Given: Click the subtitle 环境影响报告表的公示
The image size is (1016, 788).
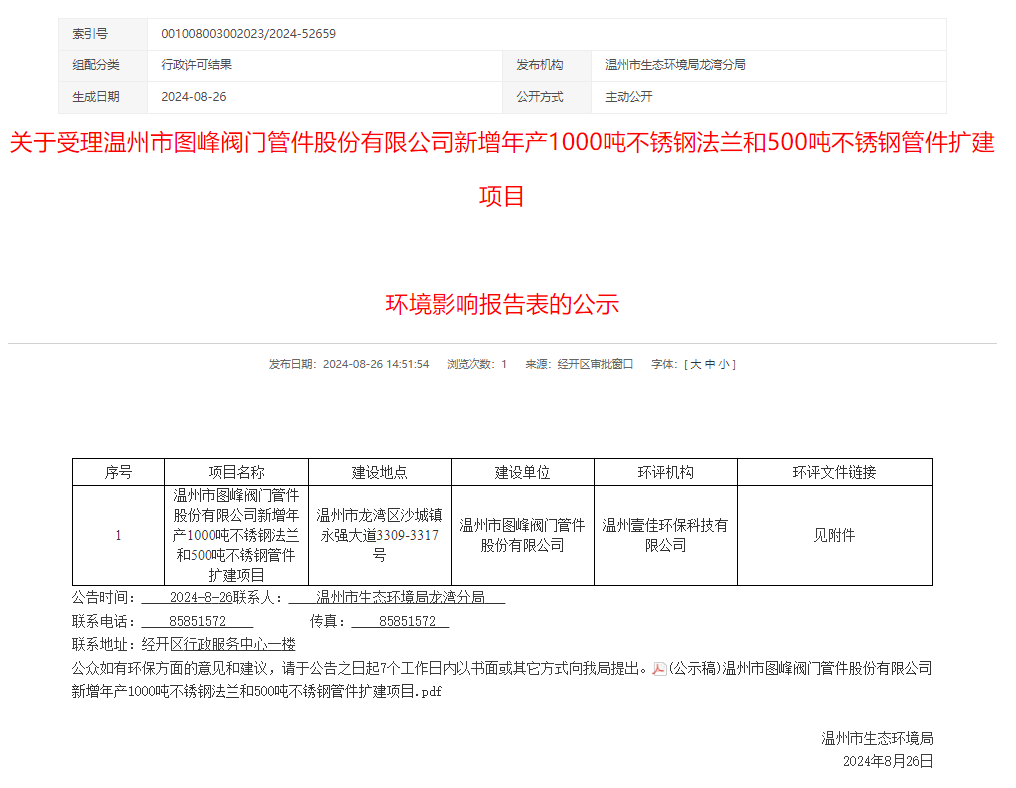Looking at the screenshot, I should pyautogui.click(x=502, y=304).
